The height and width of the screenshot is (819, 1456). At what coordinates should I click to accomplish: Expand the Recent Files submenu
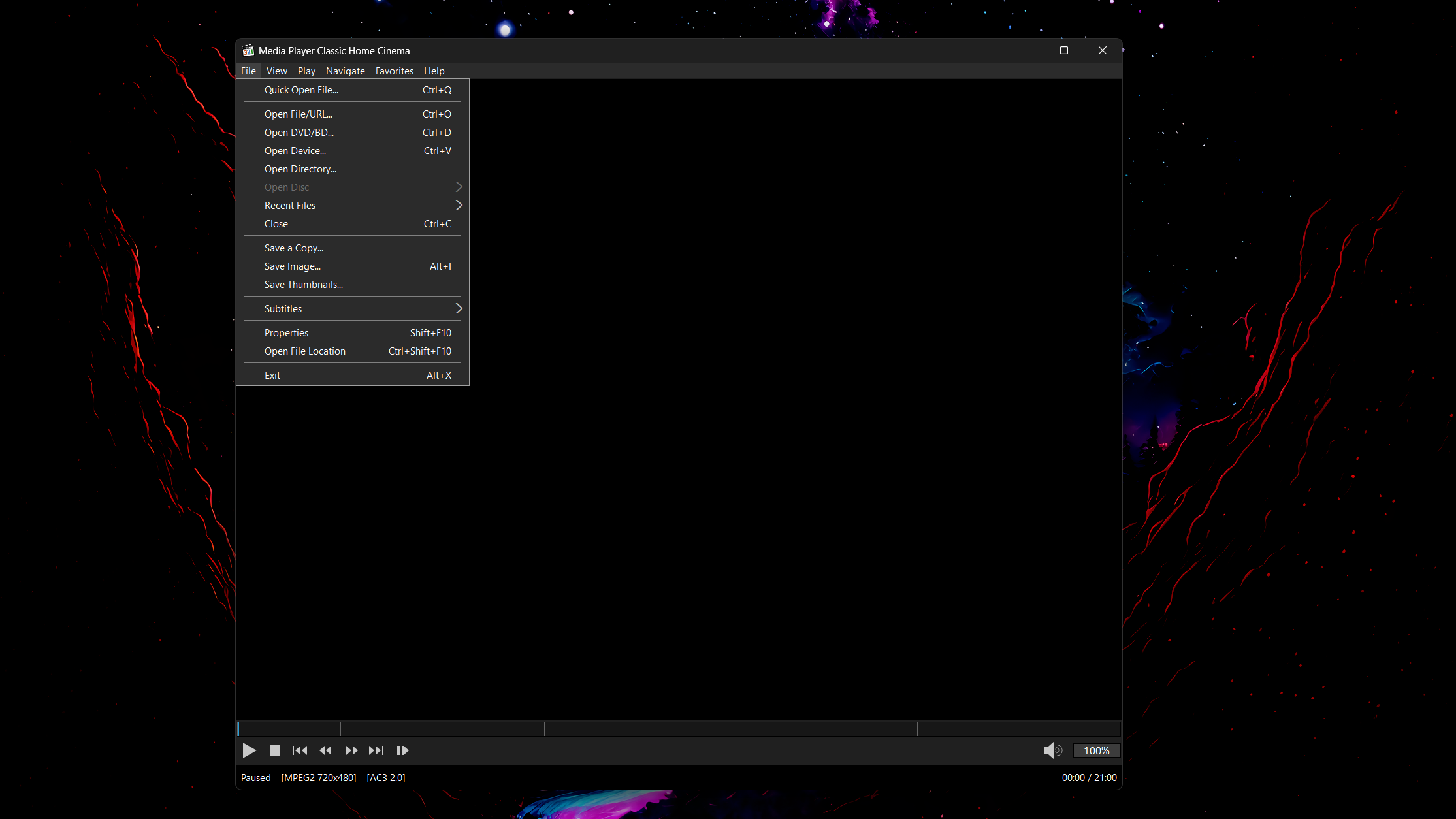coord(353,205)
